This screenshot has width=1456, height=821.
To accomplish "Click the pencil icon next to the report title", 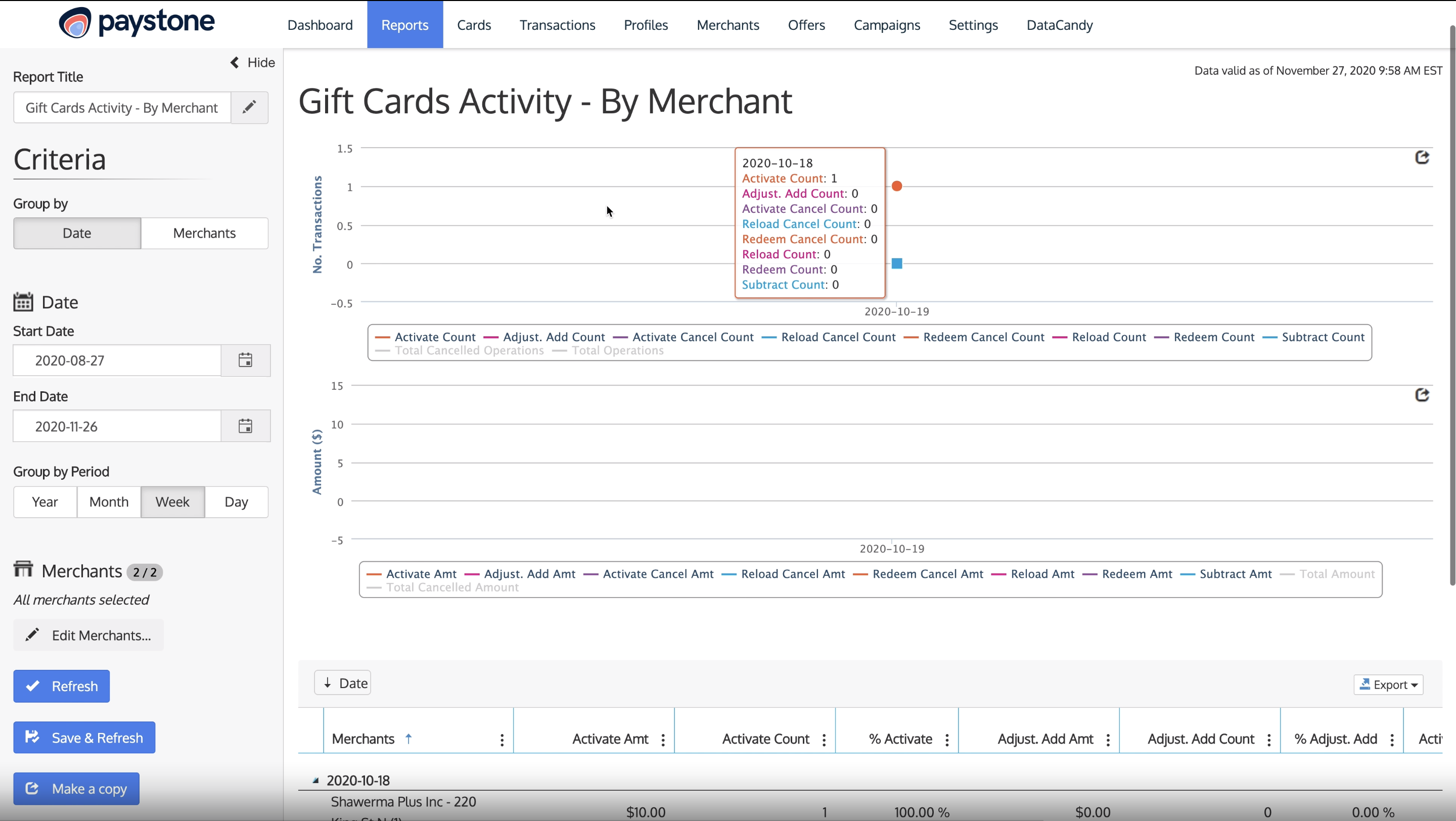I will tap(249, 107).
